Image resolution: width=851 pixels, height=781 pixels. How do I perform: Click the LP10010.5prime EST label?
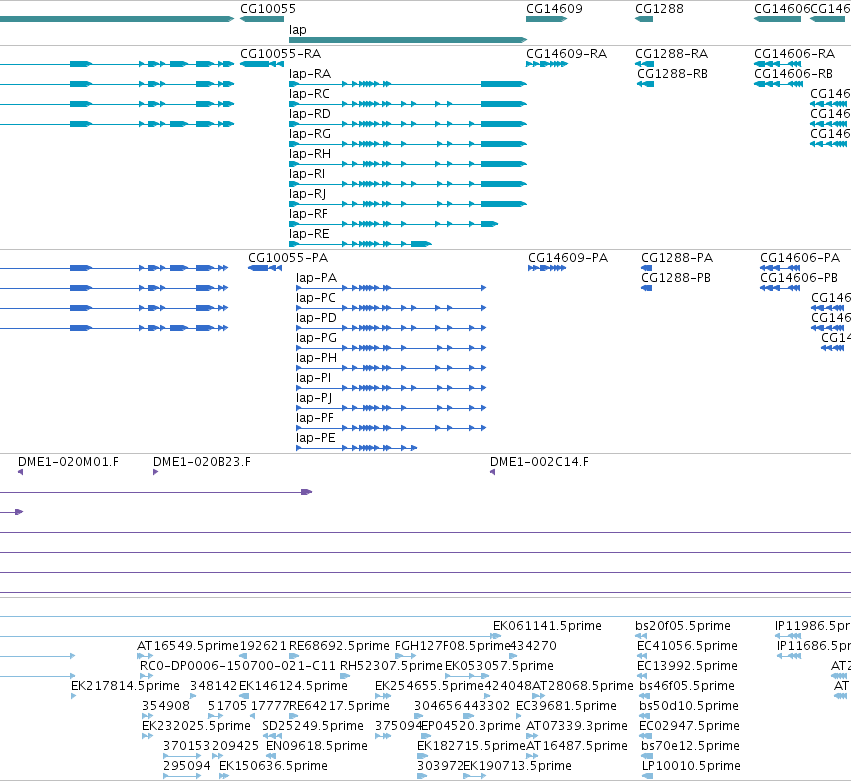point(691,766)
